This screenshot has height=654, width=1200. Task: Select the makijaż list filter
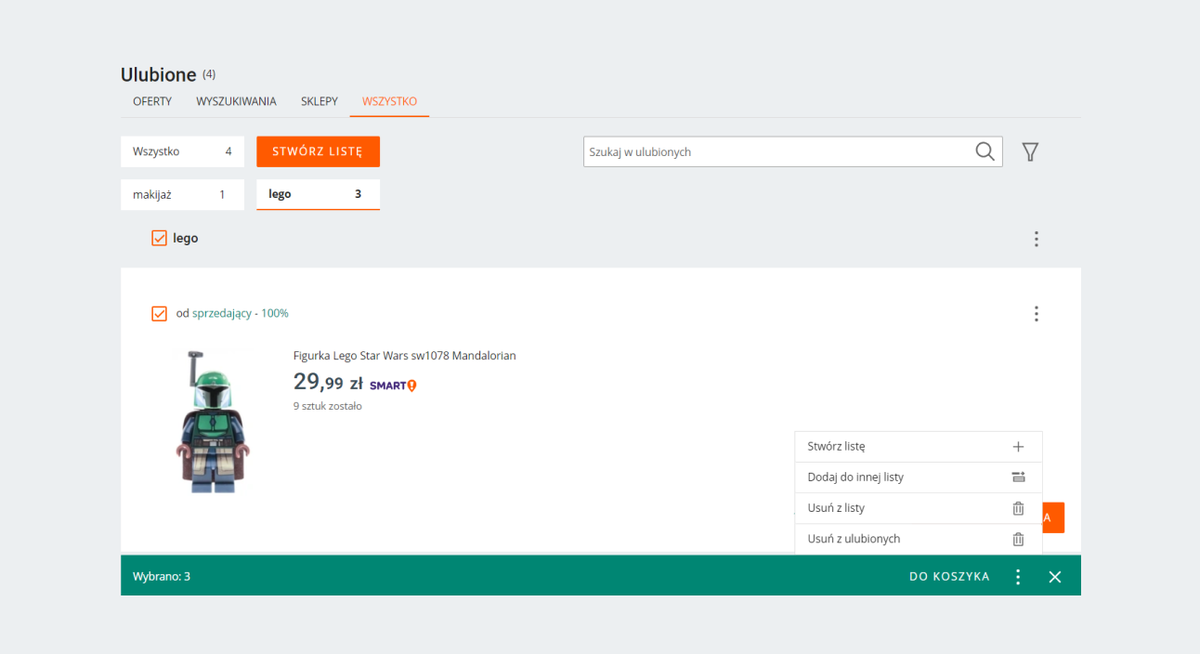182,195
